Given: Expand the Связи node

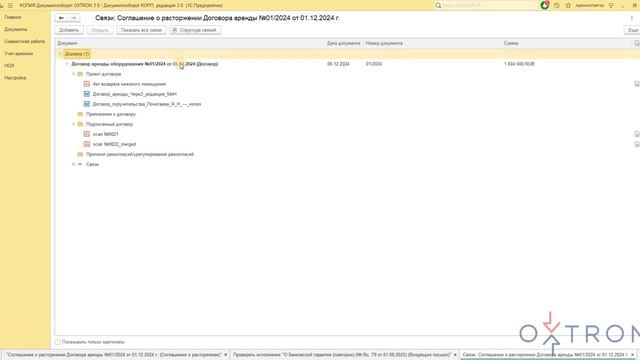Looking at the screenshot, I should [x=73, y=164].
